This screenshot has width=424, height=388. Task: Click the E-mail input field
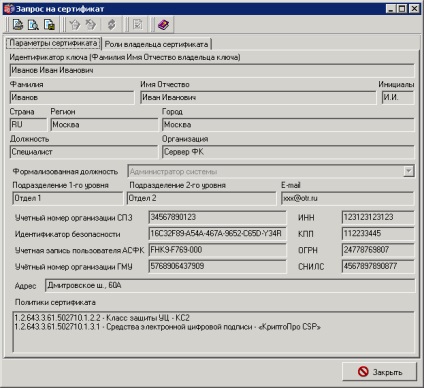[347, 198]
